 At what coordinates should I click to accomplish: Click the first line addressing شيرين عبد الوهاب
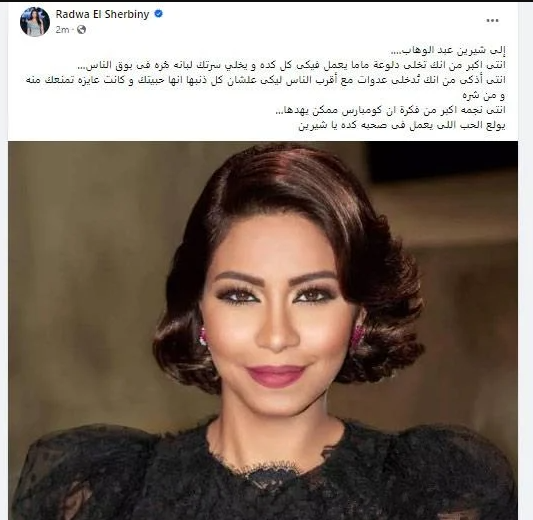[449, 51]
